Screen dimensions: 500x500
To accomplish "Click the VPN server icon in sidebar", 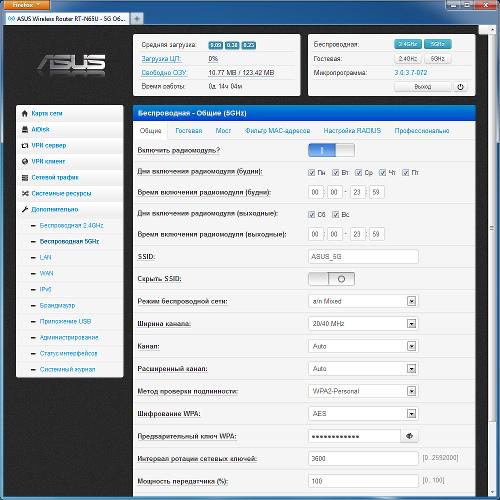I will pos(24,145).
